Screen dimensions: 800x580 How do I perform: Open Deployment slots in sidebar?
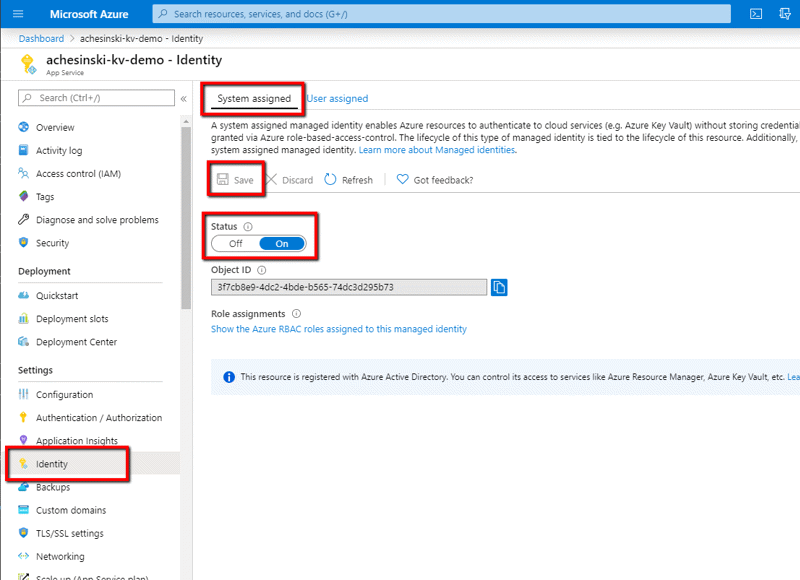click(x=72, y=319)
